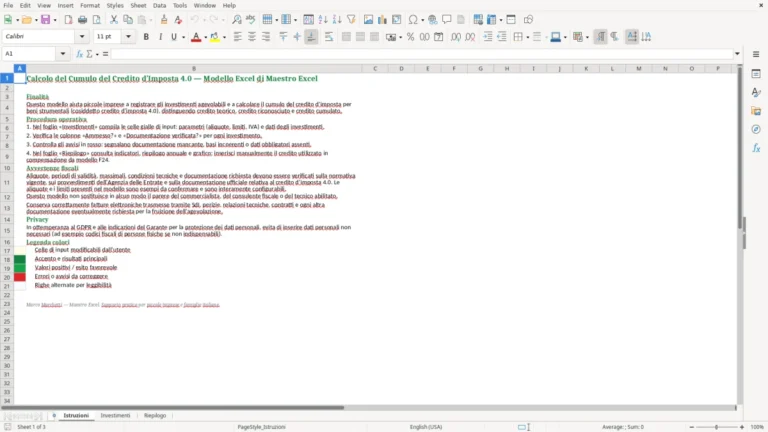This screenshot has width=768, height=432.
Task: Open Font Color dropdown arrow
Action: (x=205, y=37)
